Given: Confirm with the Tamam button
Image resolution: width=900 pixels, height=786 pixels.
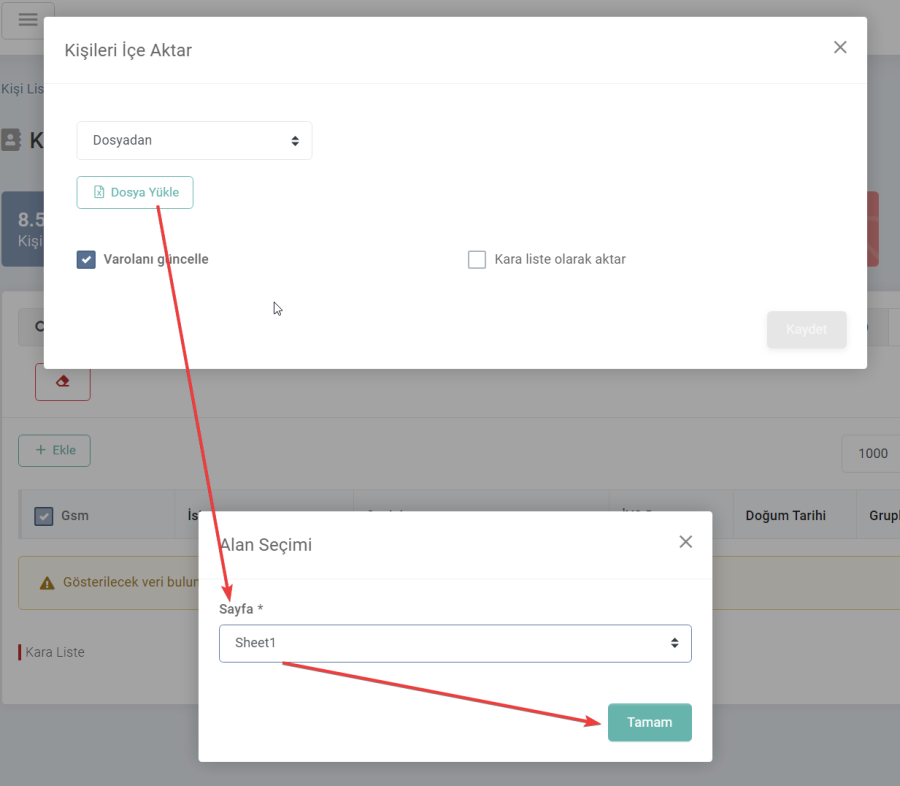Looking at the screenshot, I should click(x=650, y=722).
